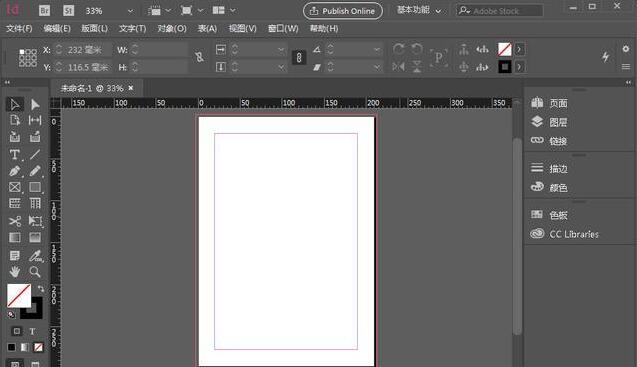Select the Scissors tool

point(15,221)
